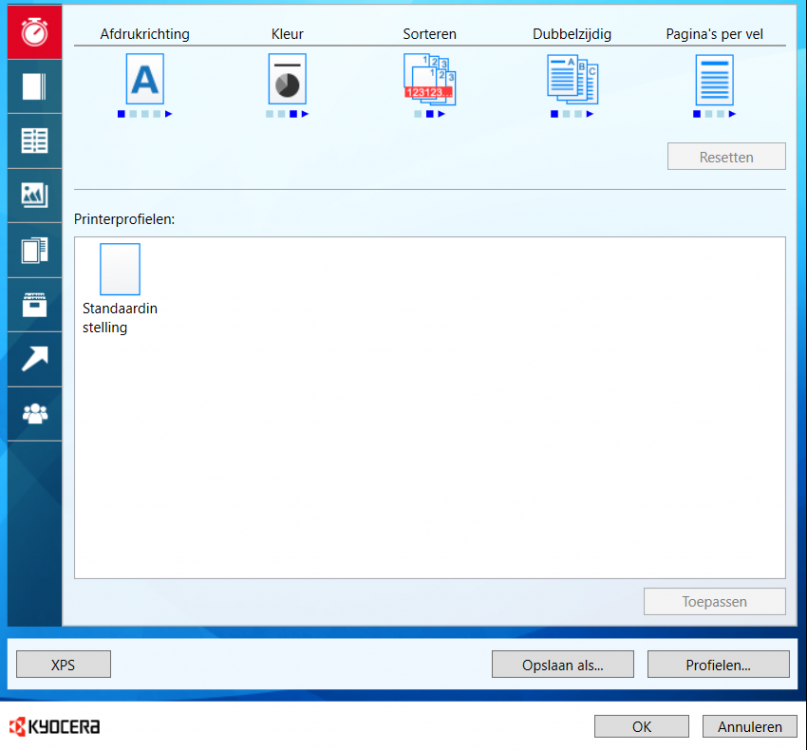Select the Standaardinstelling profile thumbnail
This screenshot has width=807, height=750.
tap(118, 268)
